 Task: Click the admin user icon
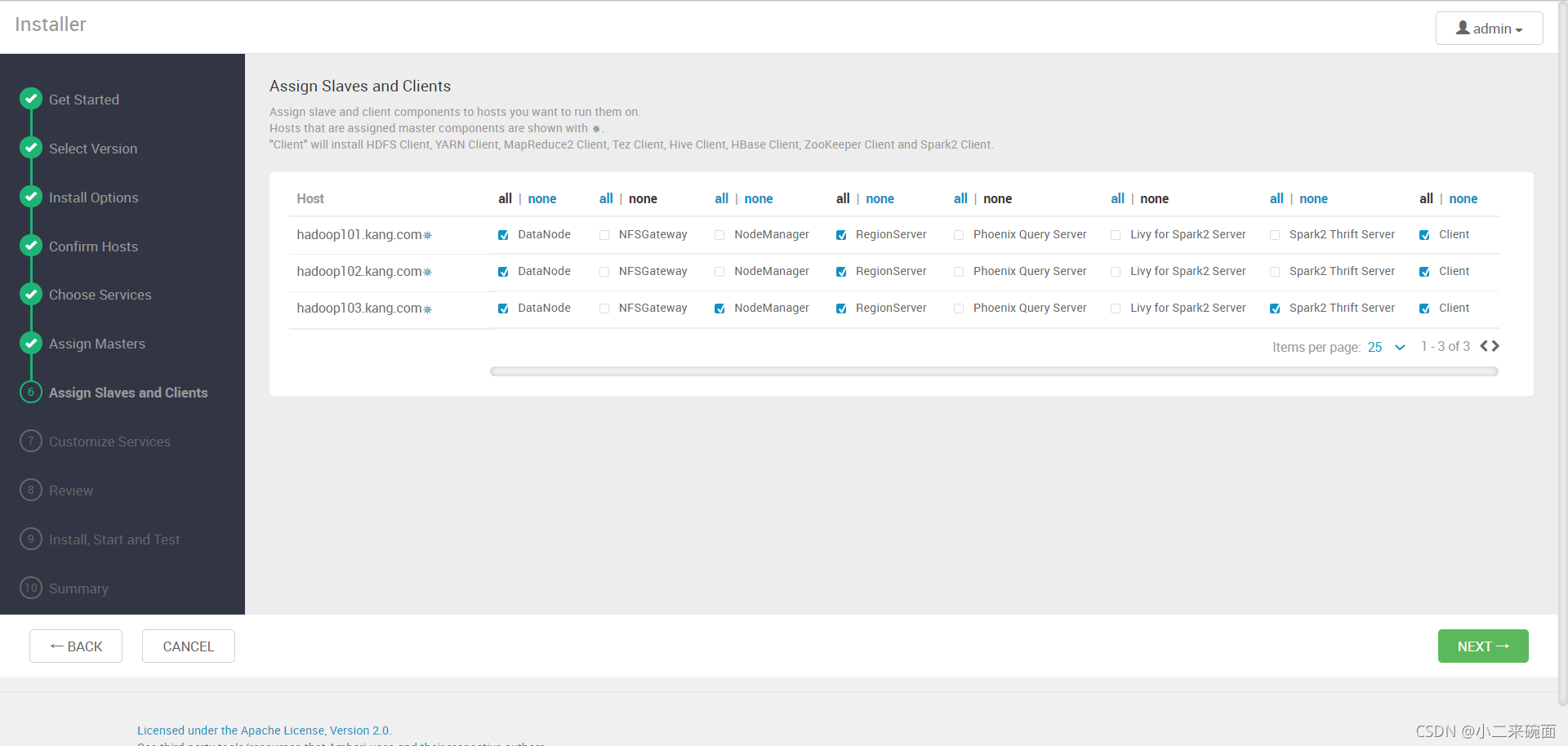tap(1463, 28)
